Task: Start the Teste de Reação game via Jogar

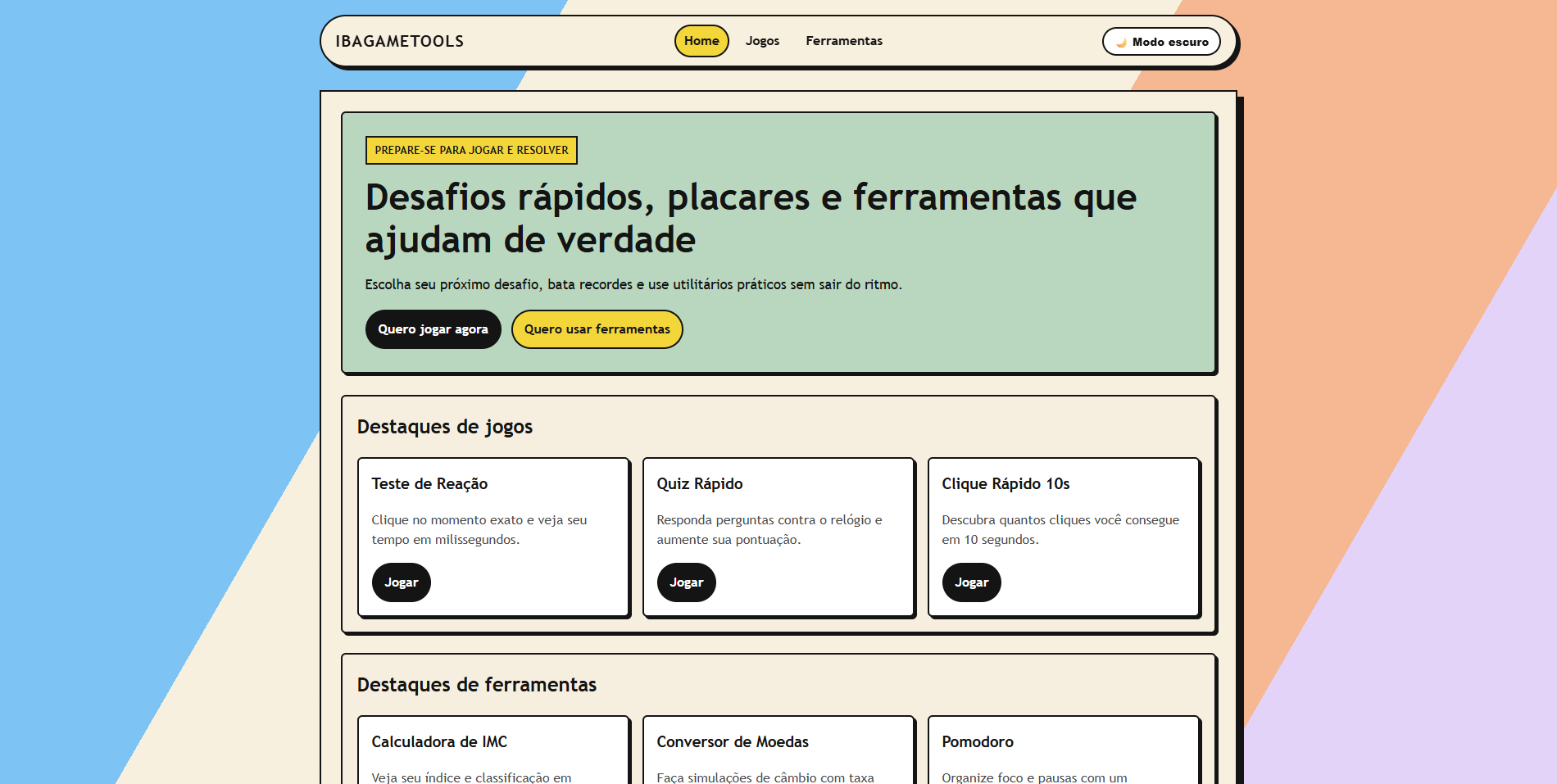Action: [401, 582]
